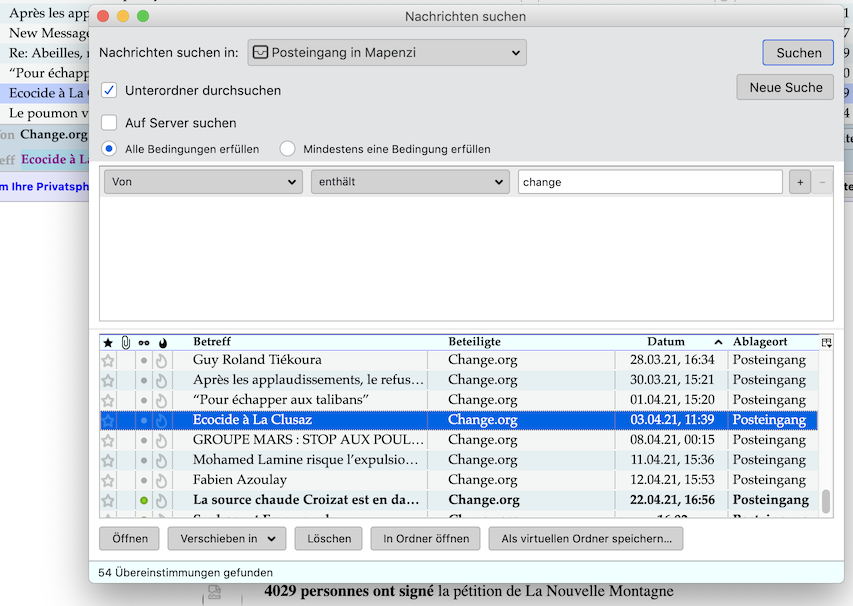Open the column picker icon in results header
Image resolution: width=853 pixels, height=606 pixels.
click(x=826, y=342)
